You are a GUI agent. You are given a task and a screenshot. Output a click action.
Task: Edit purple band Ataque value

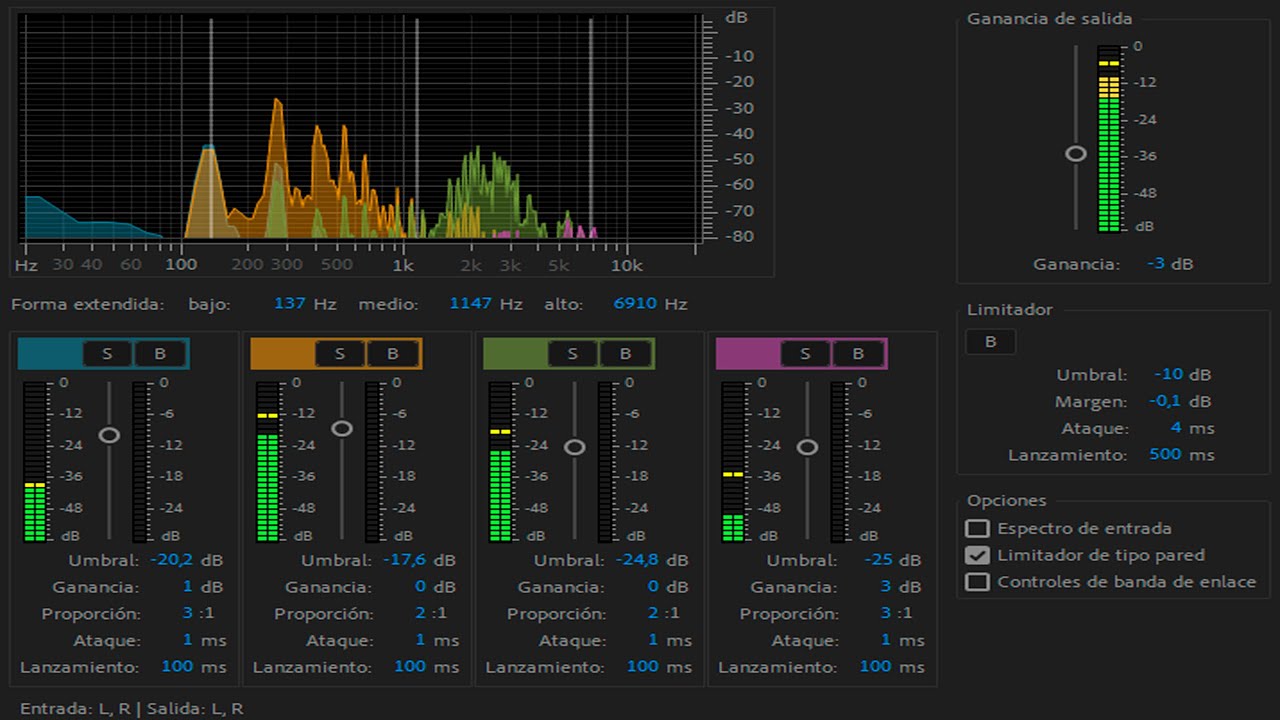[x=886, y=640]
